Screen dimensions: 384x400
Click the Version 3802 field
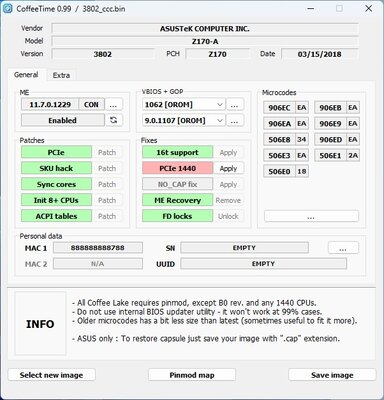click(x=103, y=54)
